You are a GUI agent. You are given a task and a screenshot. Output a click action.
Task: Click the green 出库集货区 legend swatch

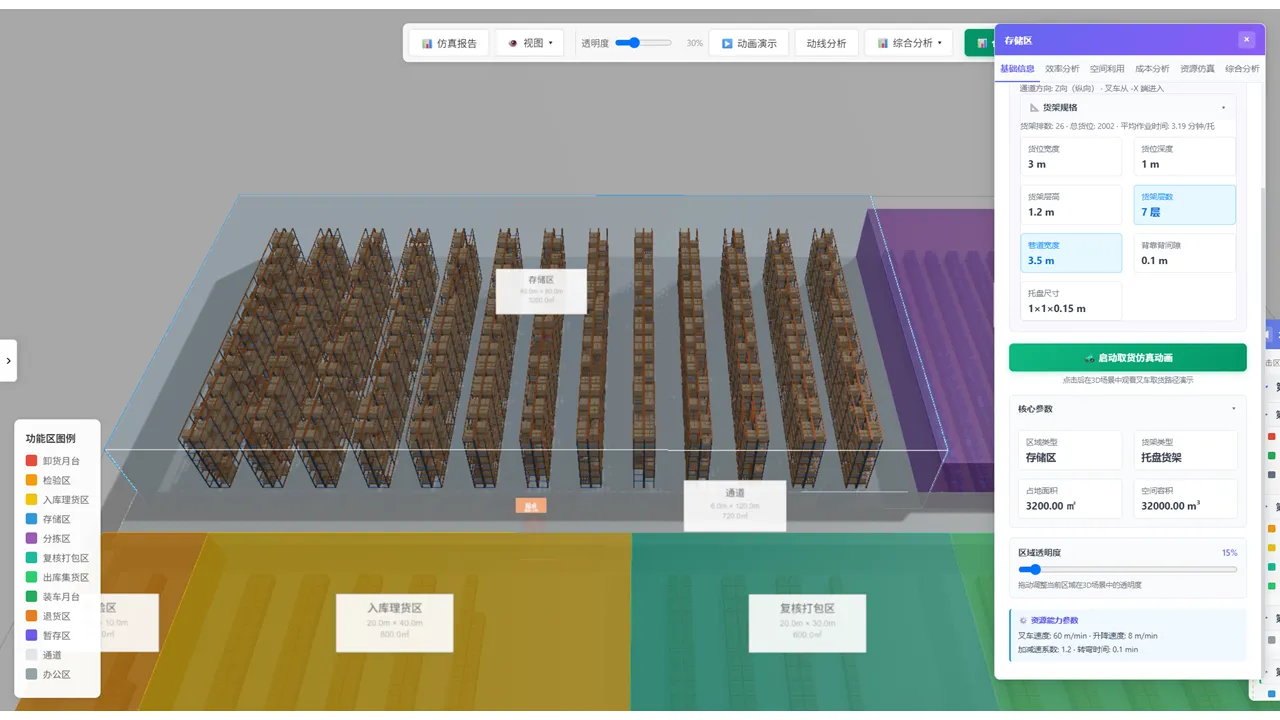click(x=32, y=577)
